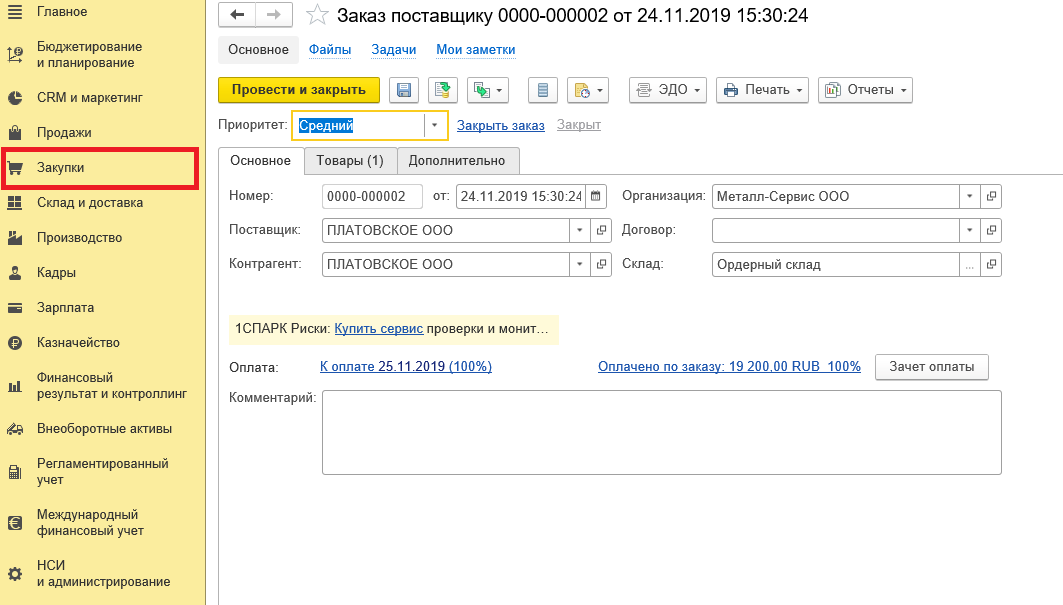Expand the Приоритет dropdown

(435, 125)
